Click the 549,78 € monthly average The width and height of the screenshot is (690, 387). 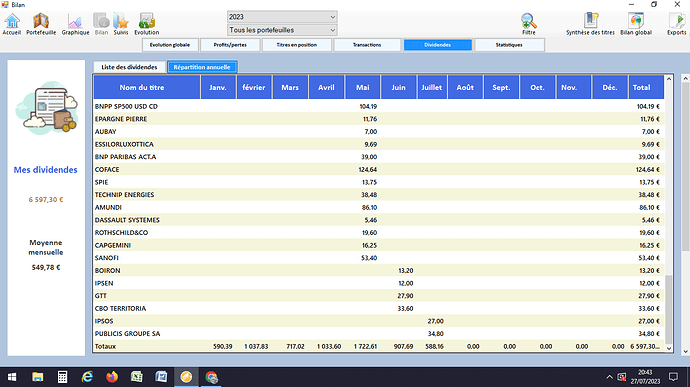pos(46,267)
